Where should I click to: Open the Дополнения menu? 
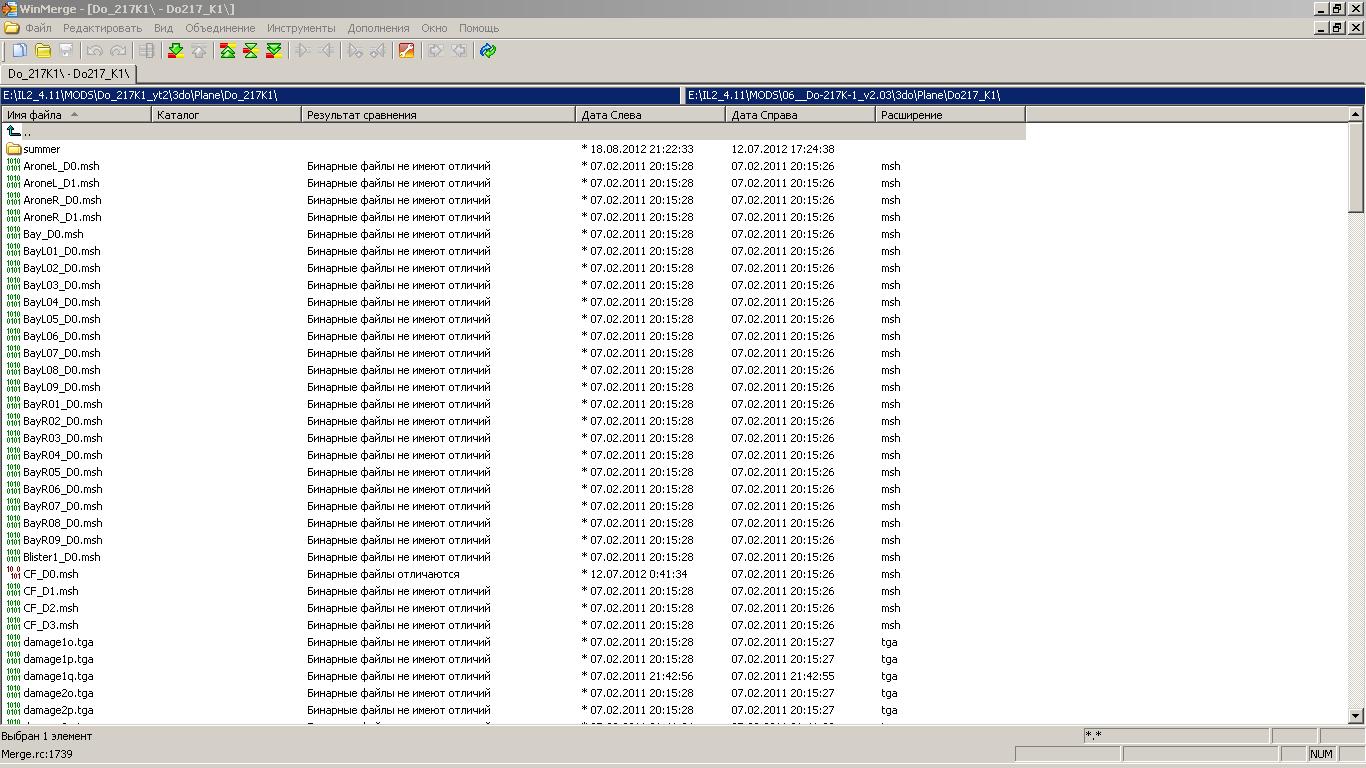coord(378,28)
